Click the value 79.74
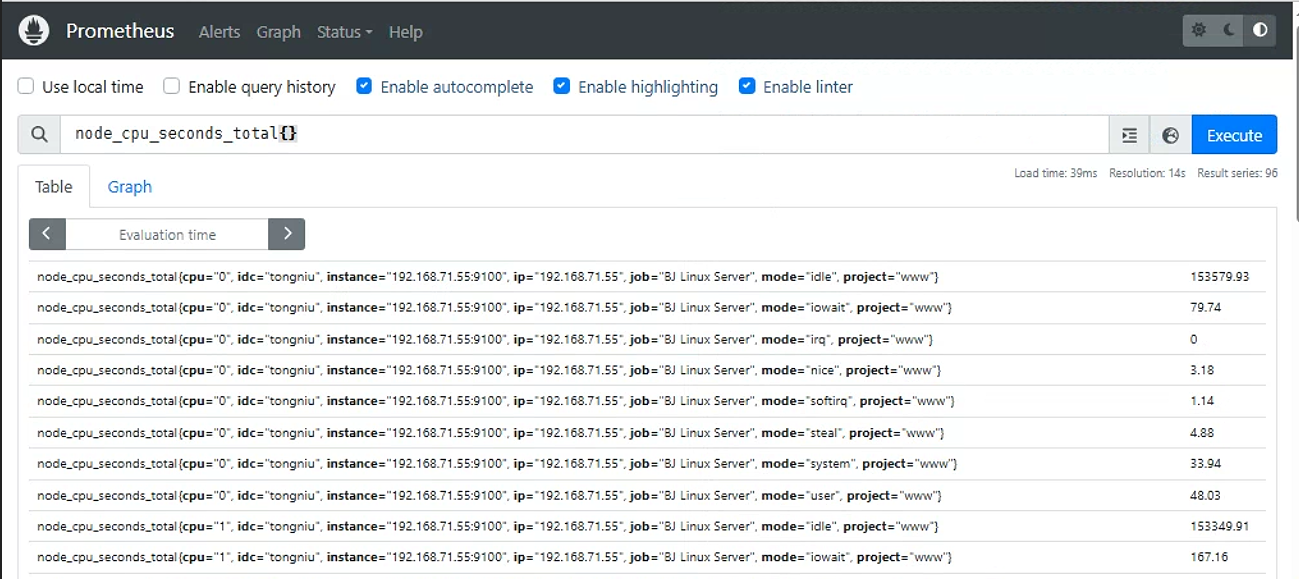 [x=1205, y=308]
